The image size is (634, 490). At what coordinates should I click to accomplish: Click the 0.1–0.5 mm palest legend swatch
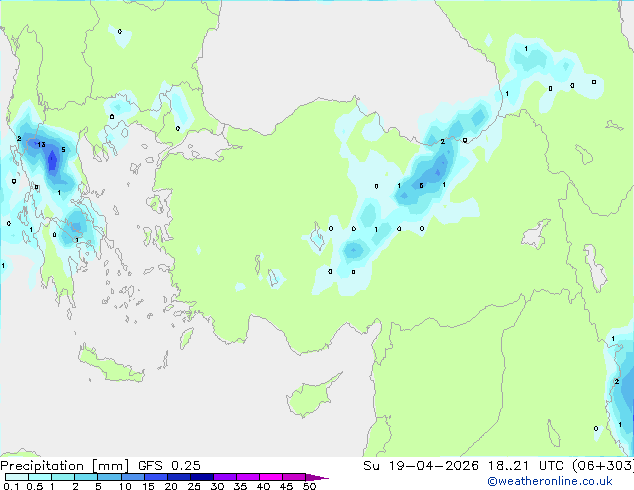pyautogui.click(x=17, y=477)
